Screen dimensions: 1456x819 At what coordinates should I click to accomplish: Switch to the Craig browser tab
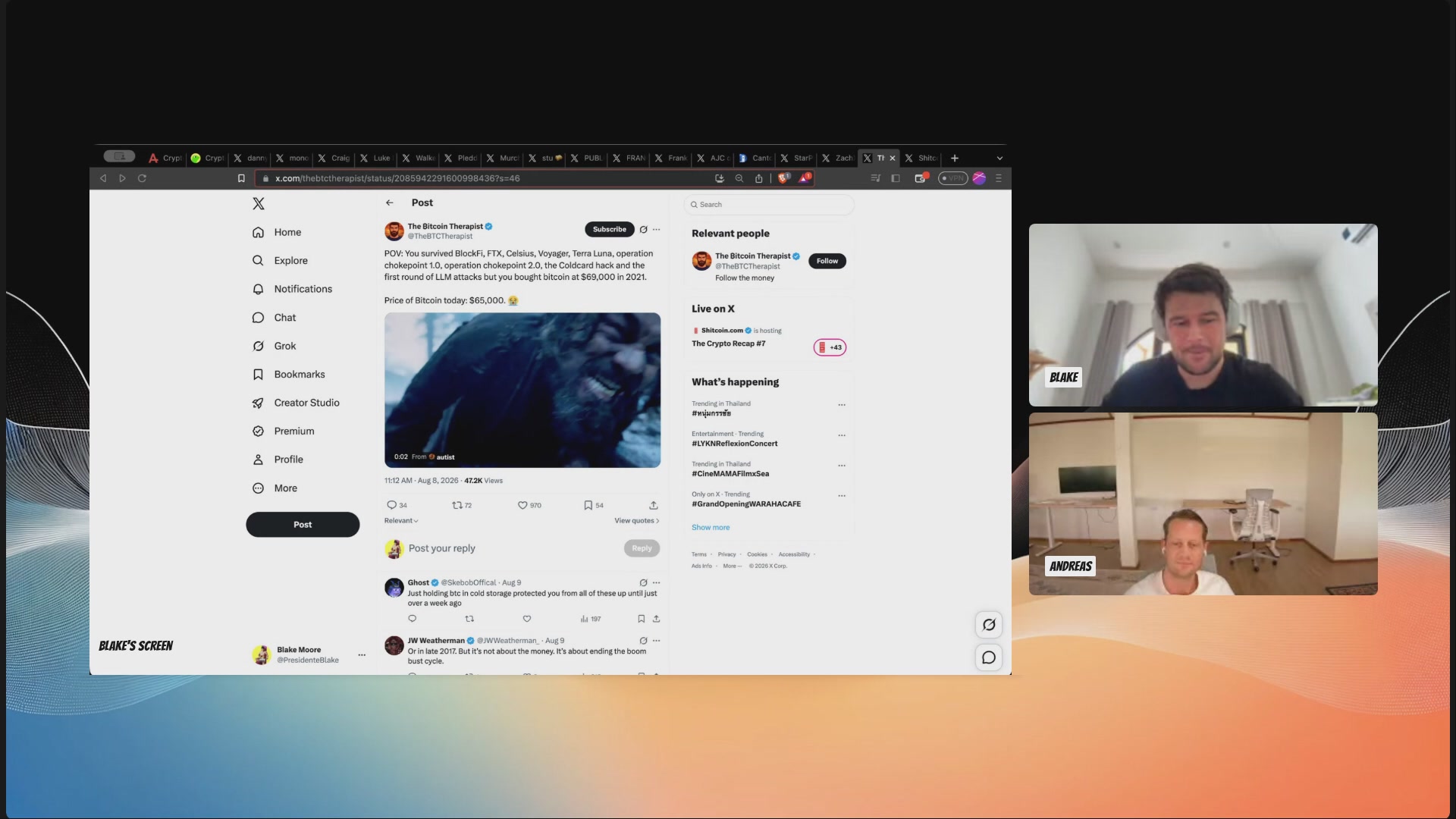334,158
